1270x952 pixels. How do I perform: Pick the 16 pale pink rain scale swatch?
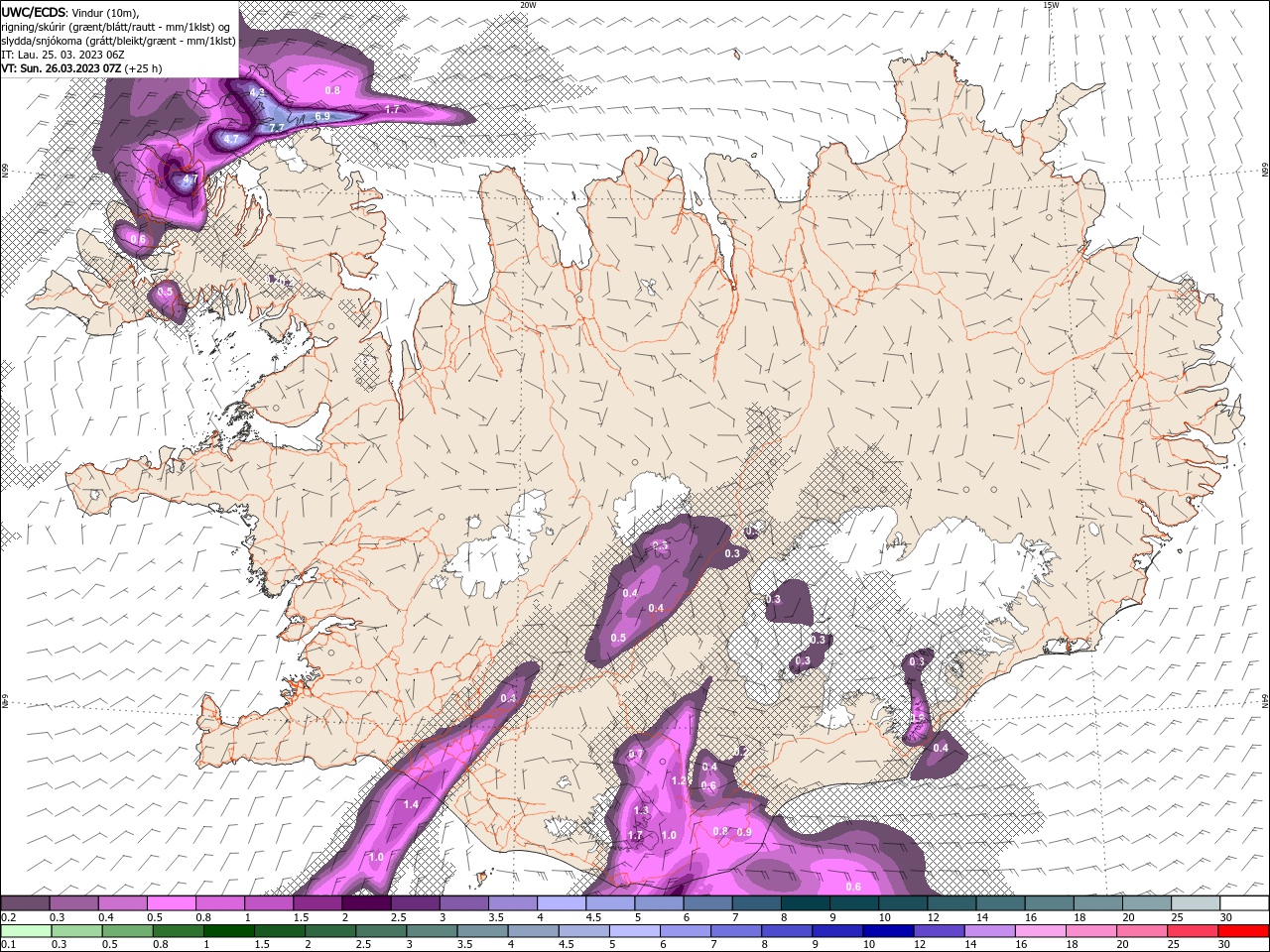click(x=1040, y=931)
